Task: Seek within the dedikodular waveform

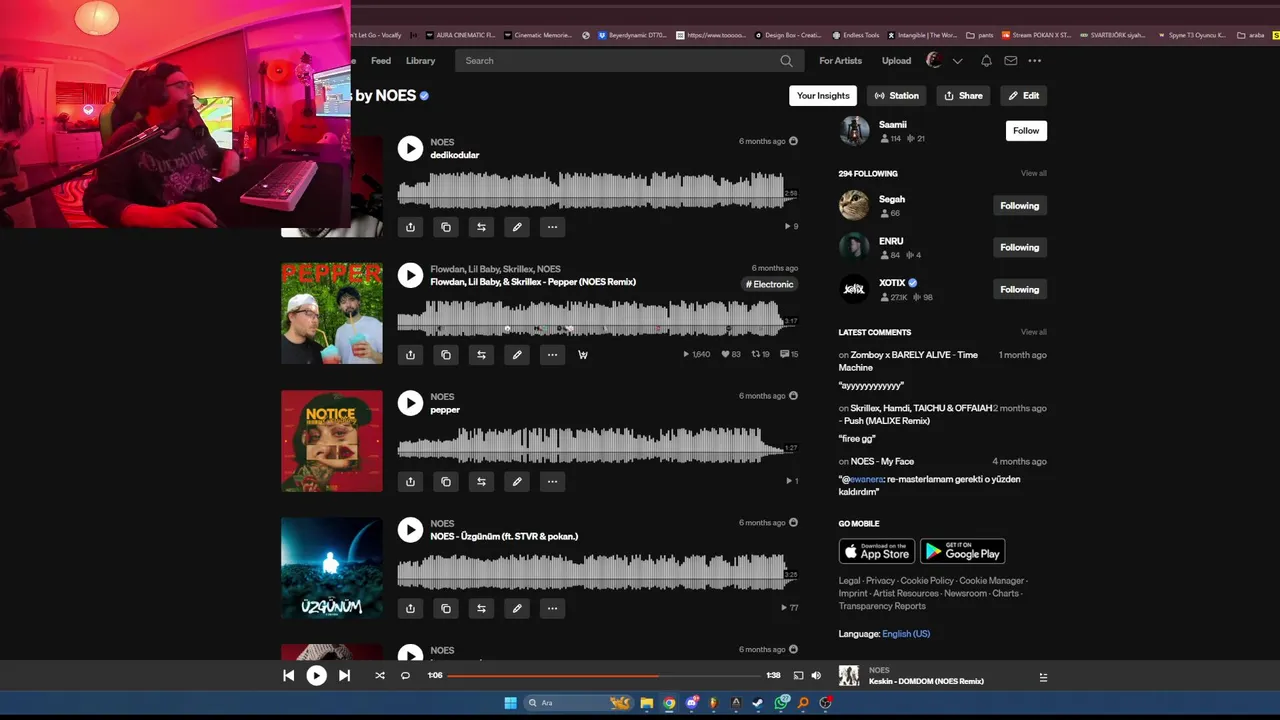Action: coord(597,190)
